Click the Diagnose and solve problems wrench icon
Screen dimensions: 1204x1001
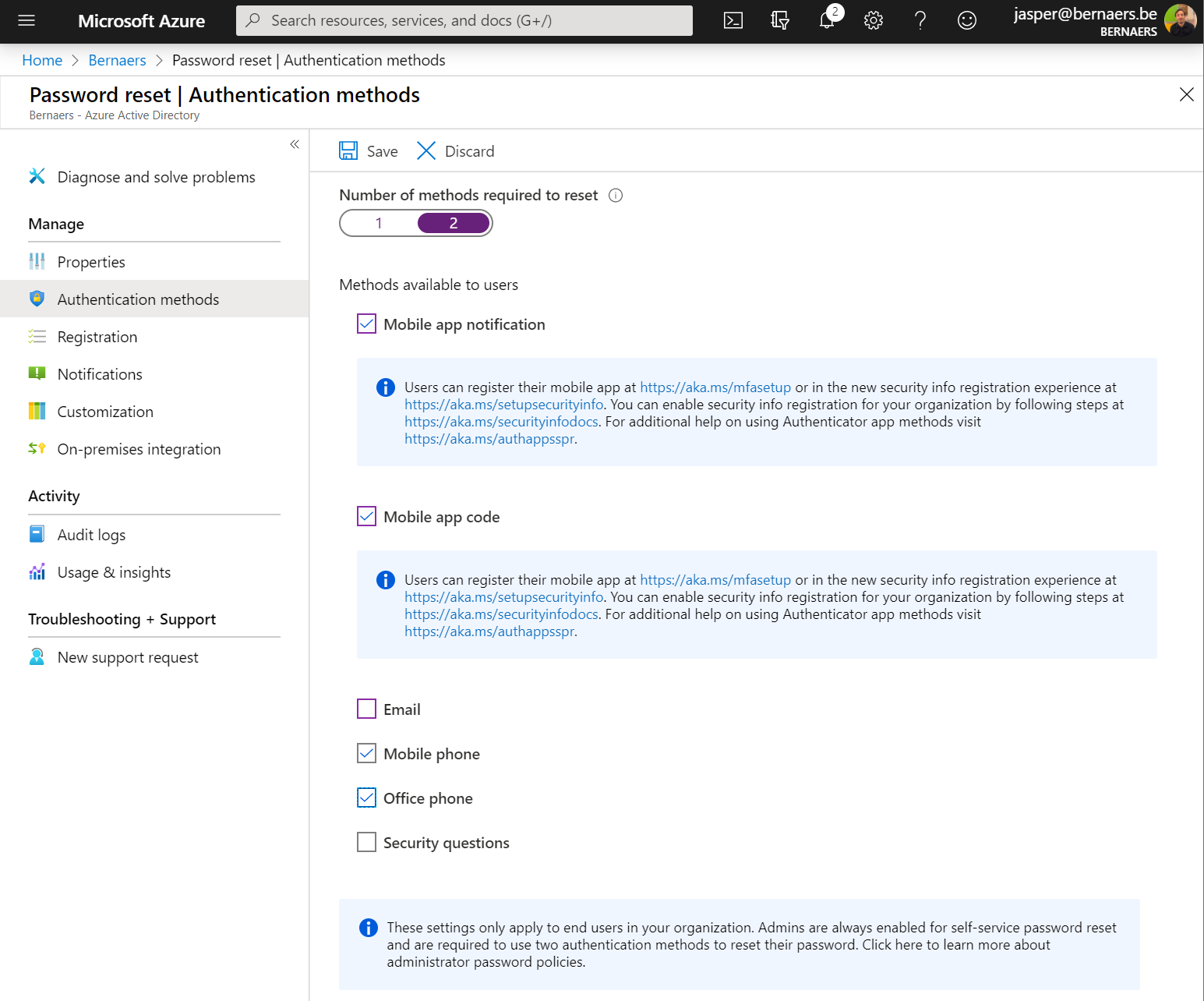pyautogui.click(x=37, y=176)
